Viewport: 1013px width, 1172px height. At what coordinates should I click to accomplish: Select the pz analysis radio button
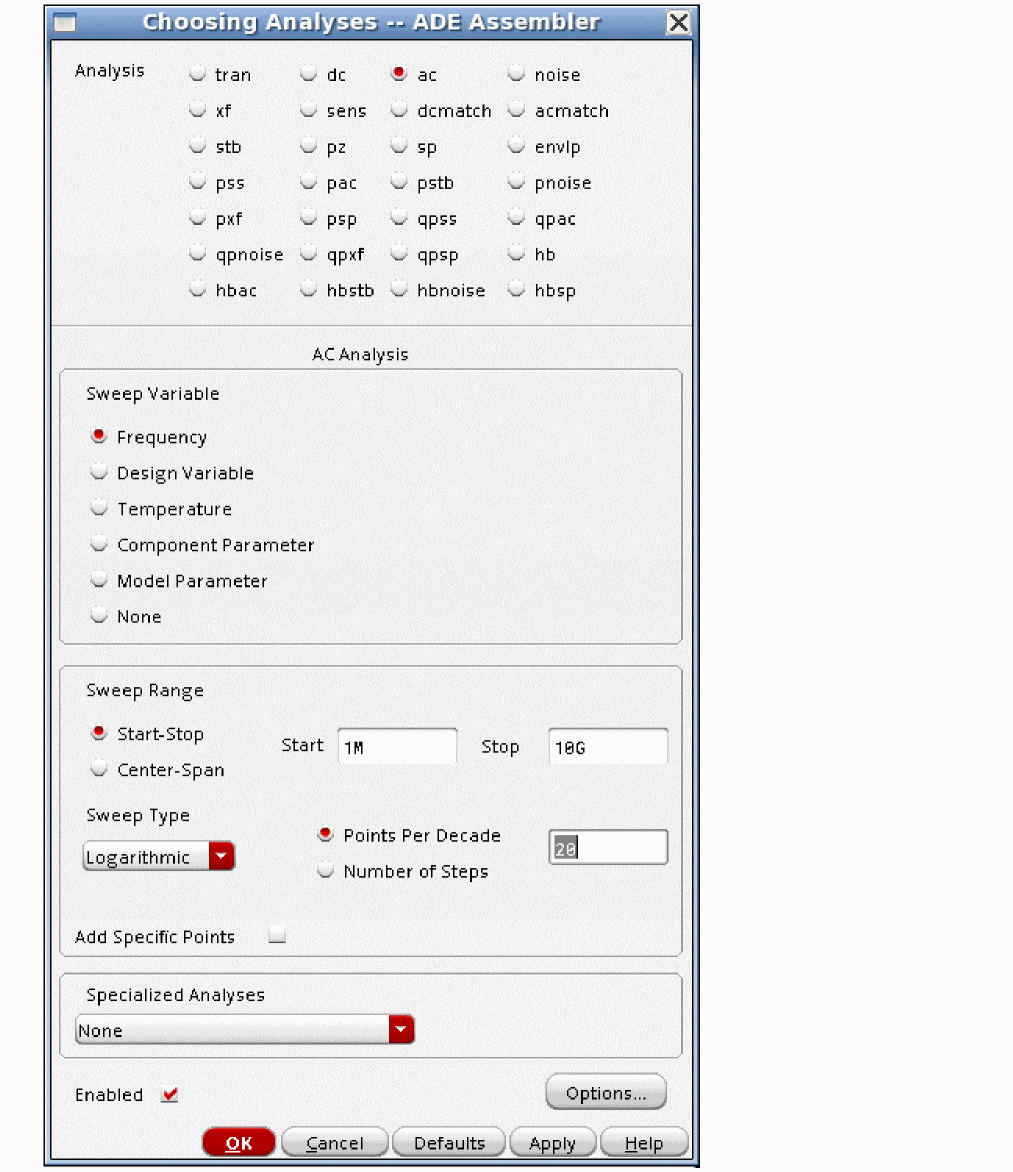[309, 146]
